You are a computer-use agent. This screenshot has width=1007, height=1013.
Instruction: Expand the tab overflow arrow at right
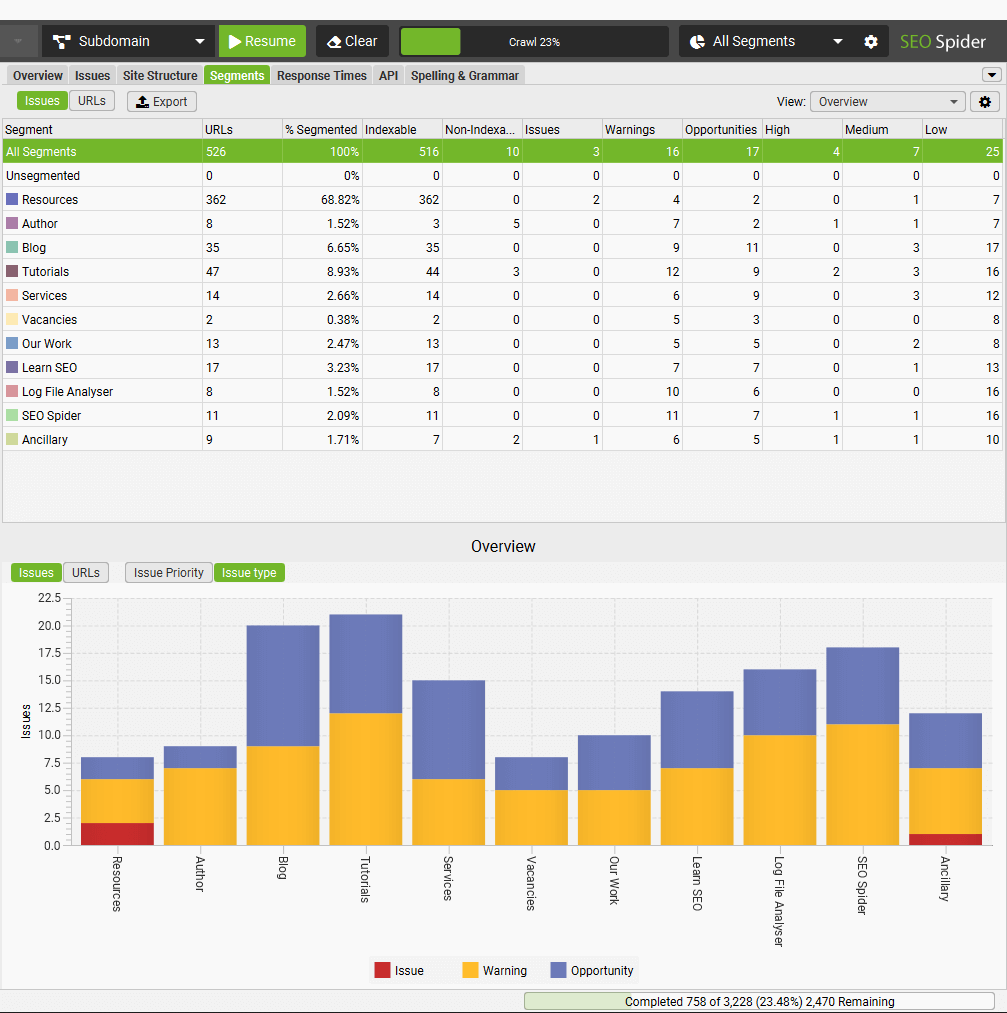(991, 75)
